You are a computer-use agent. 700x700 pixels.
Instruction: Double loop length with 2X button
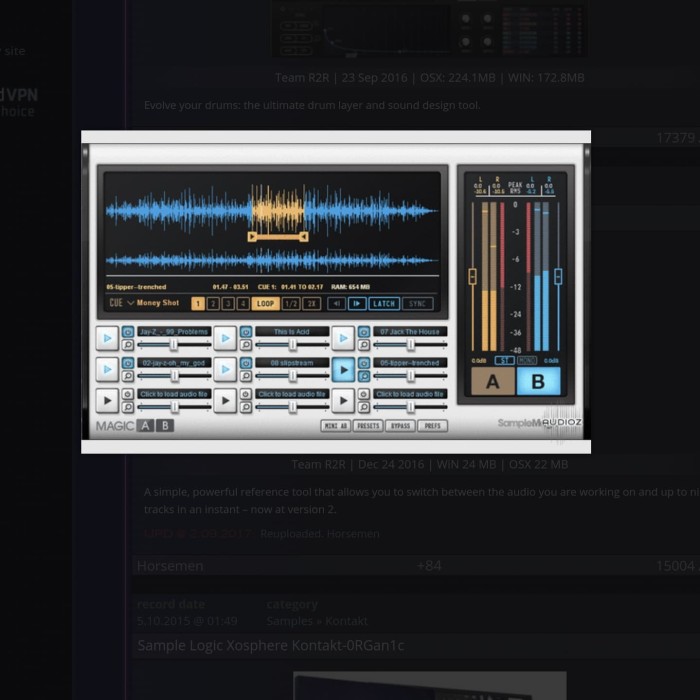(312, 304)
